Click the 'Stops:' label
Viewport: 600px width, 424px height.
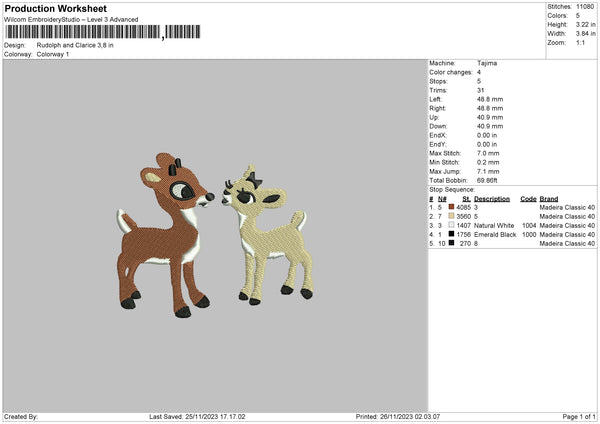pos(438,81)
